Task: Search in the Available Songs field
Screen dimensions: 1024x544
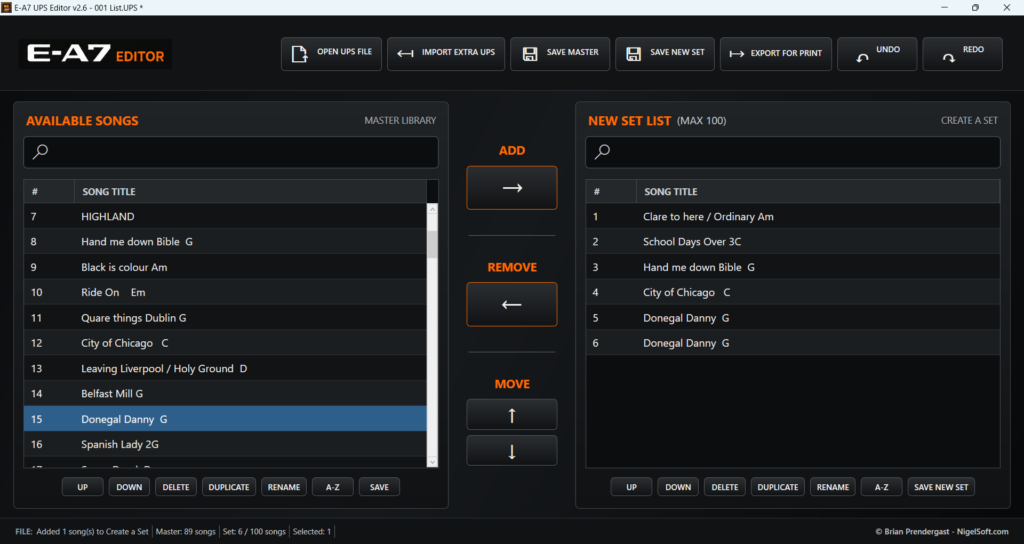Action: point(231,152)
